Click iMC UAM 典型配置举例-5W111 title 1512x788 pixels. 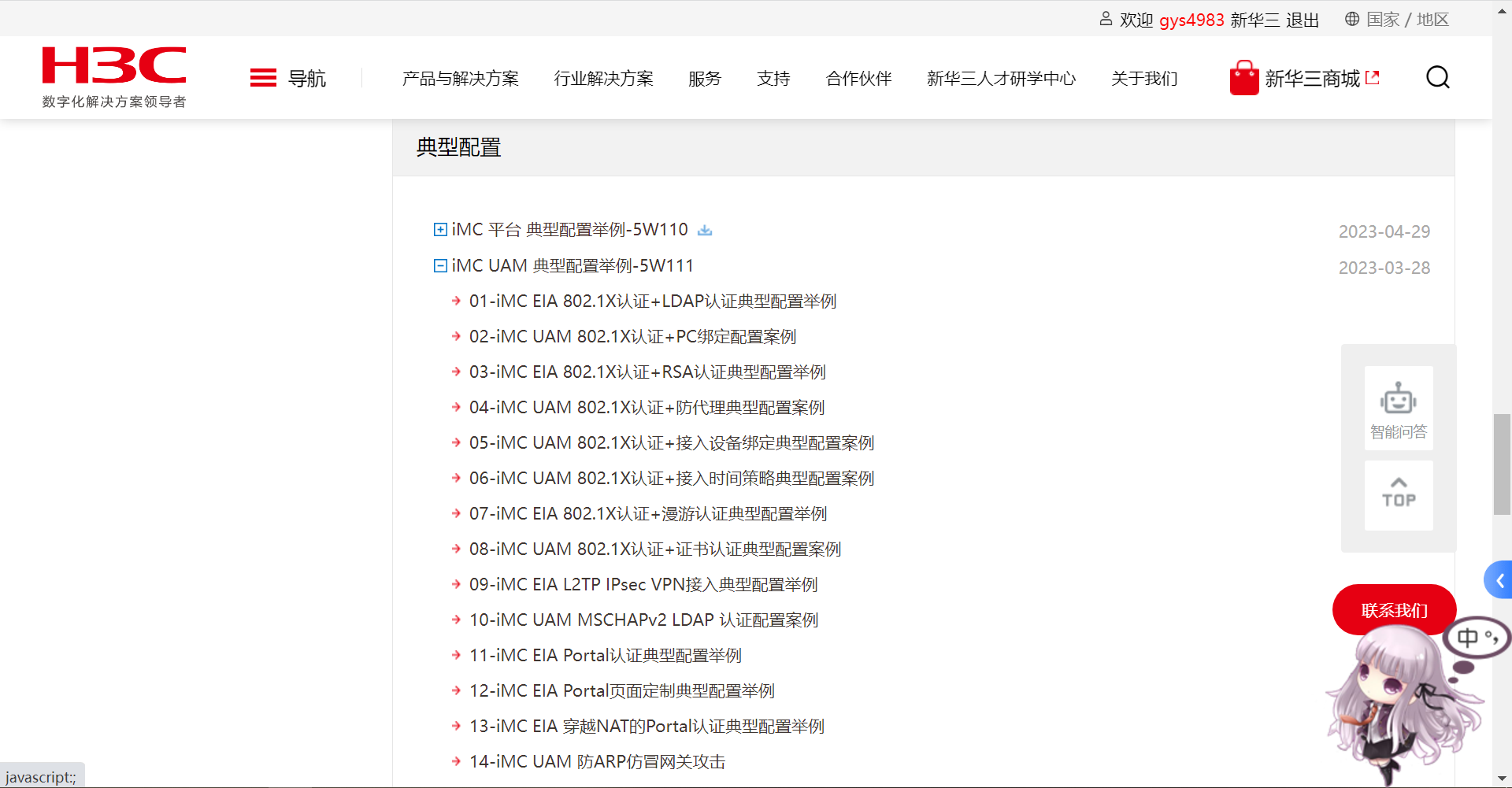click(573, 266)
